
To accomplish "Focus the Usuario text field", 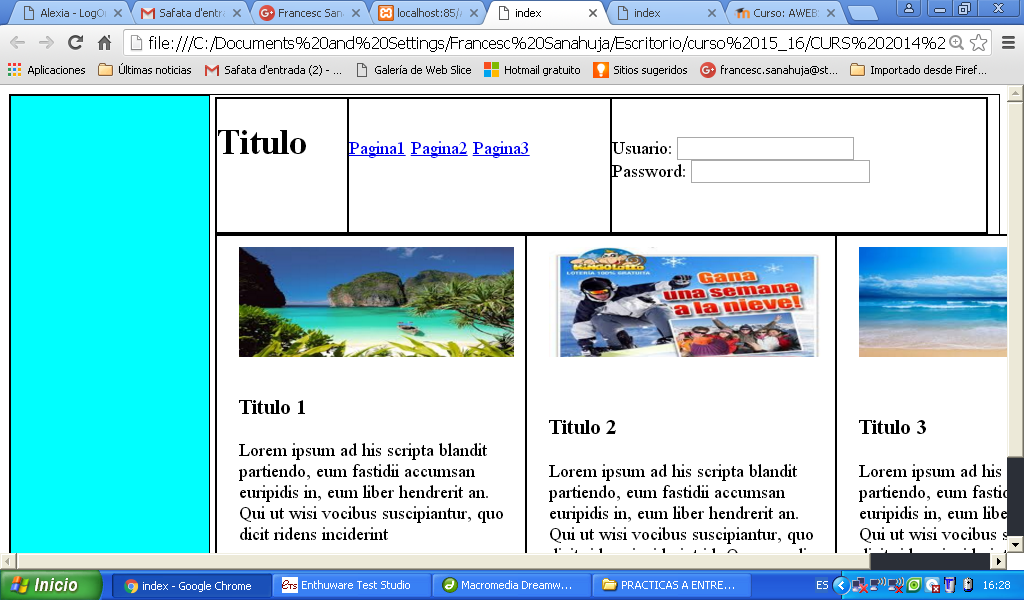I will [765, 148].
